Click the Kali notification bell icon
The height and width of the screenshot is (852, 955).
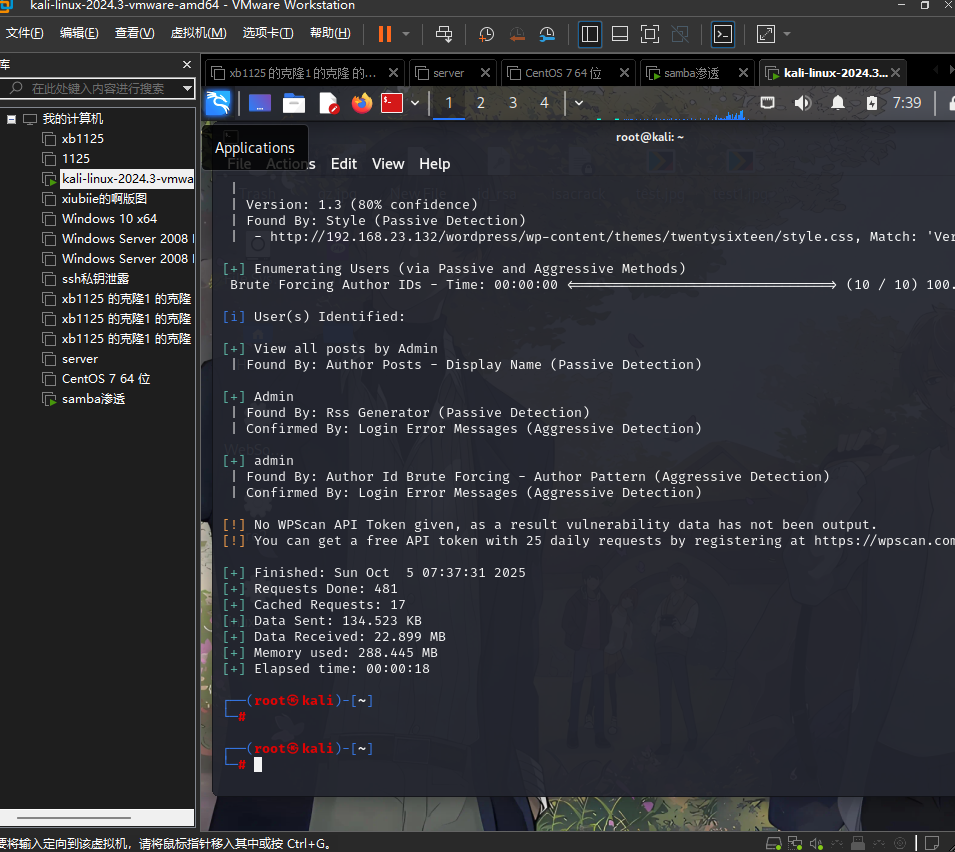tap(838, 103)
